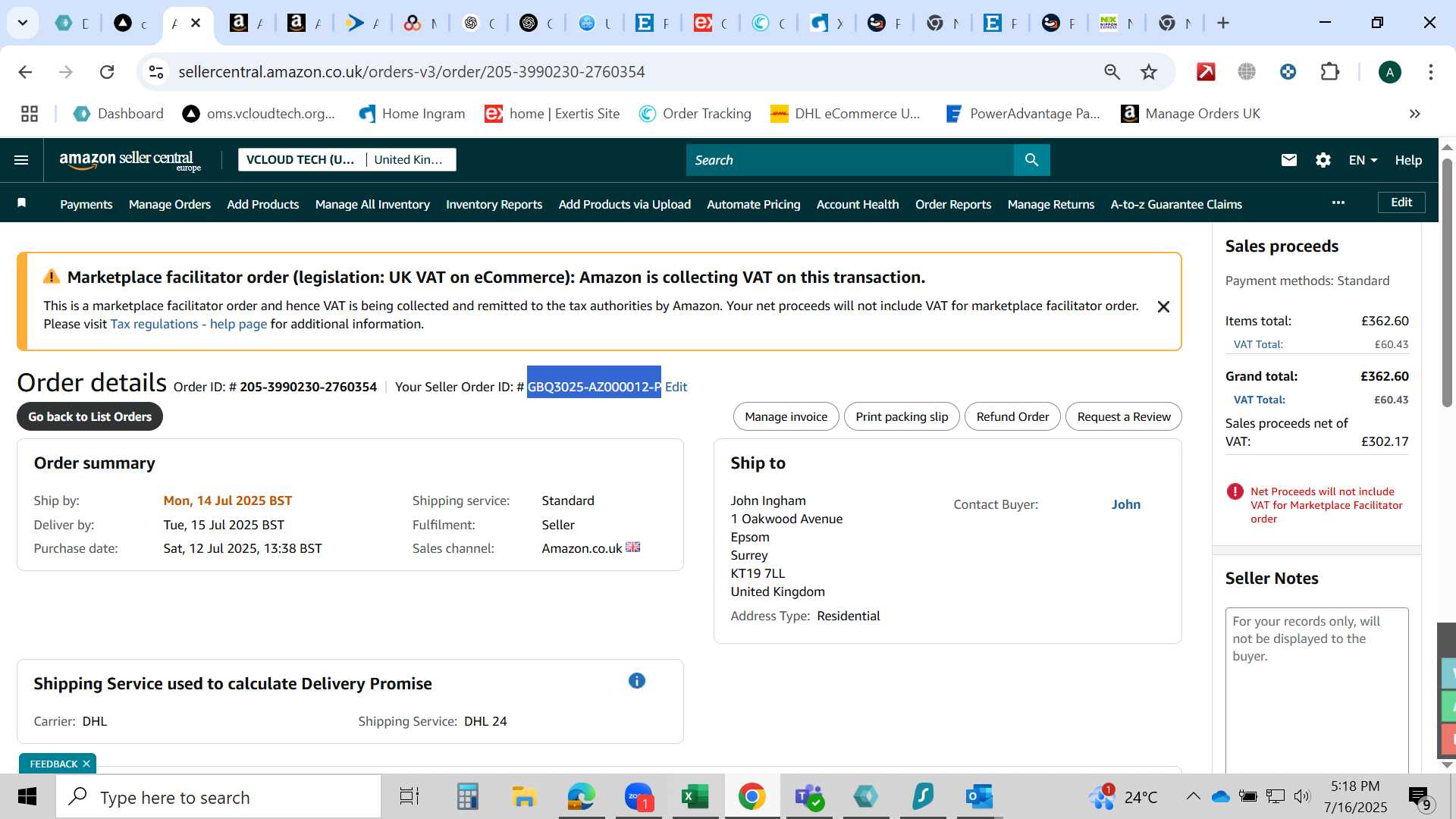
Task: Click the search magnifier button
Action: coord(1031,160)
